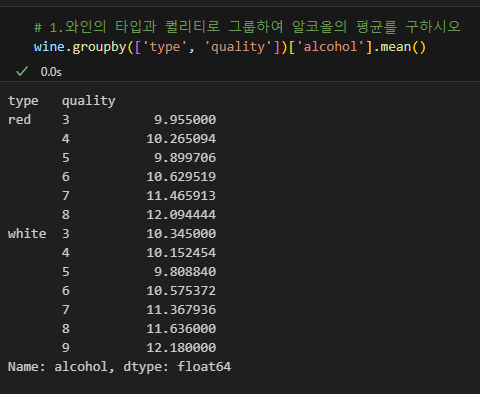Click value 9.899706
Image resolution: width=480 pixels, height=394 pixels.
pyautogui.click(x=185, y=158)
